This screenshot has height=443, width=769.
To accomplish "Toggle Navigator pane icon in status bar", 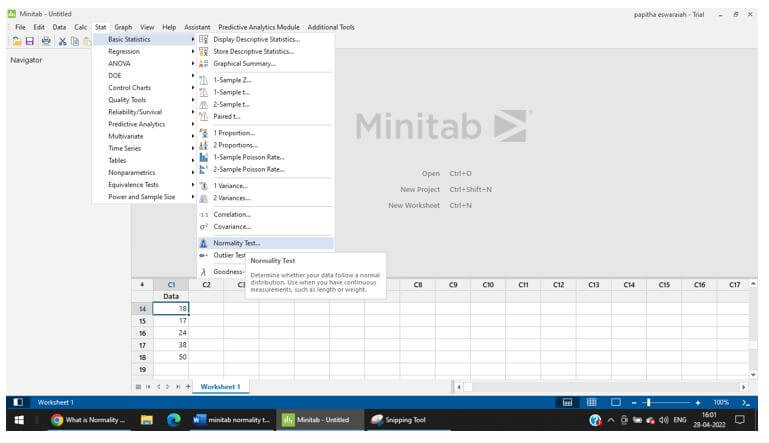I will [18, 402].
